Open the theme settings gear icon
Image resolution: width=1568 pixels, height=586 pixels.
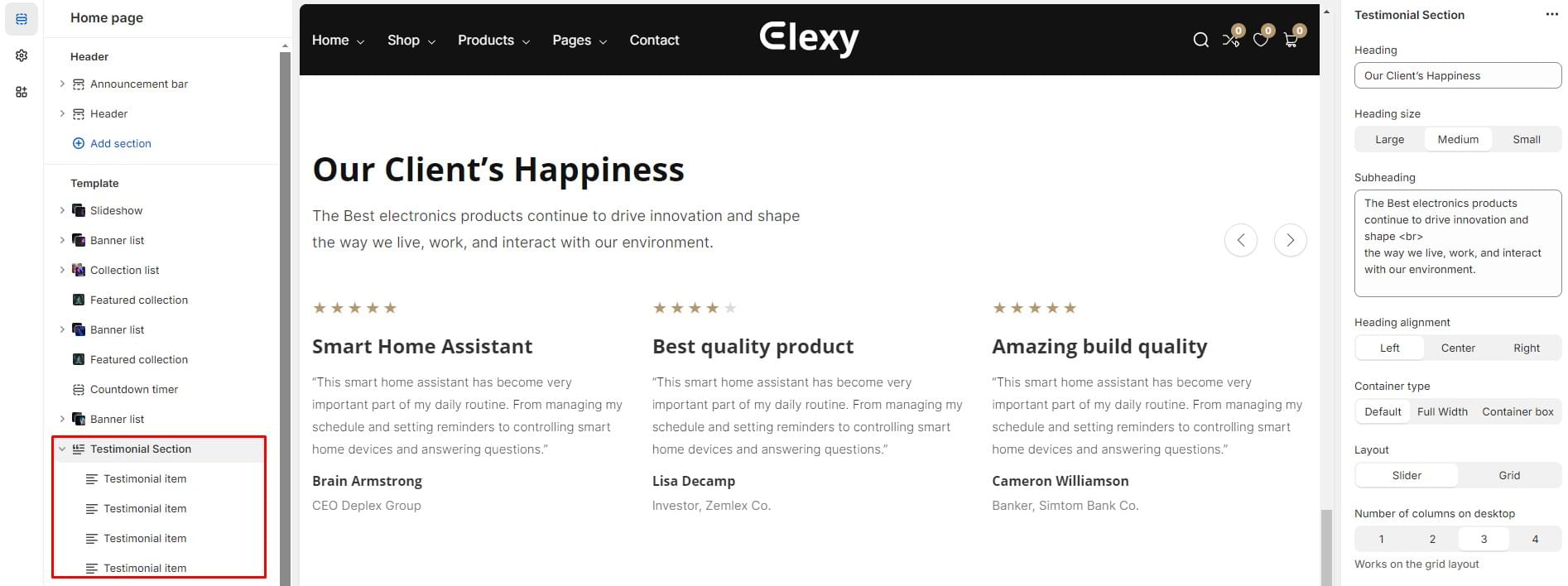point(22,55)
